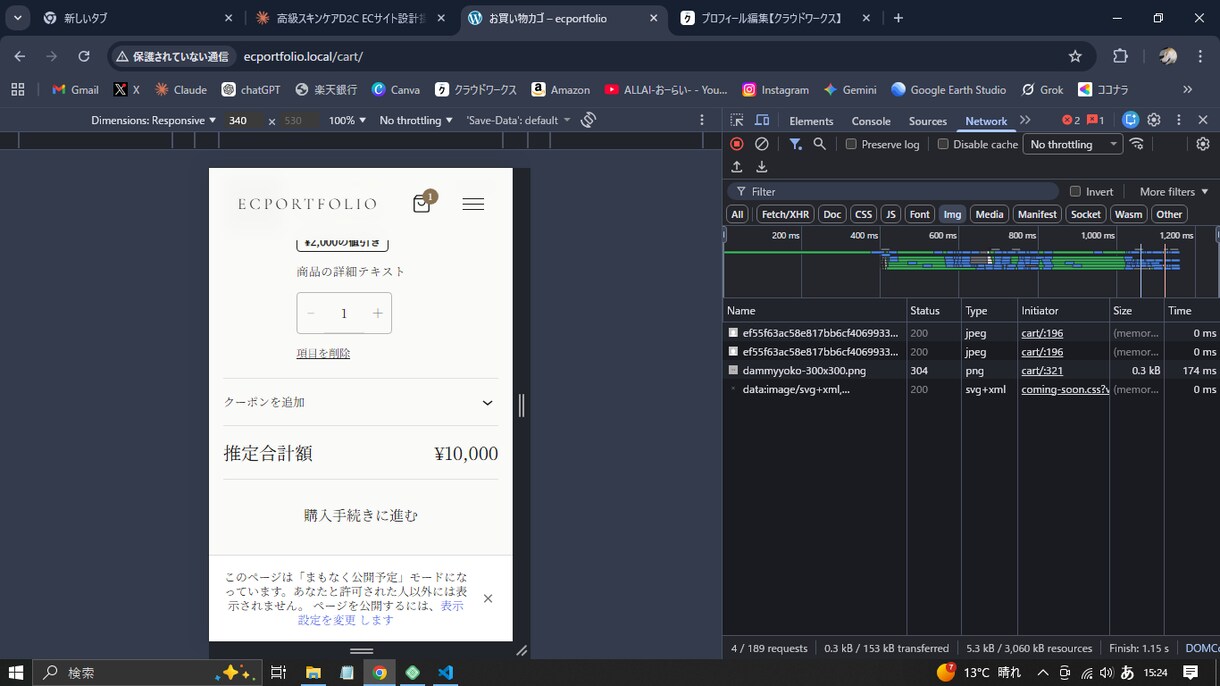Switch to the Elements tab
Viewport: 1220px width, 686px height.
(x=811, y=121)
